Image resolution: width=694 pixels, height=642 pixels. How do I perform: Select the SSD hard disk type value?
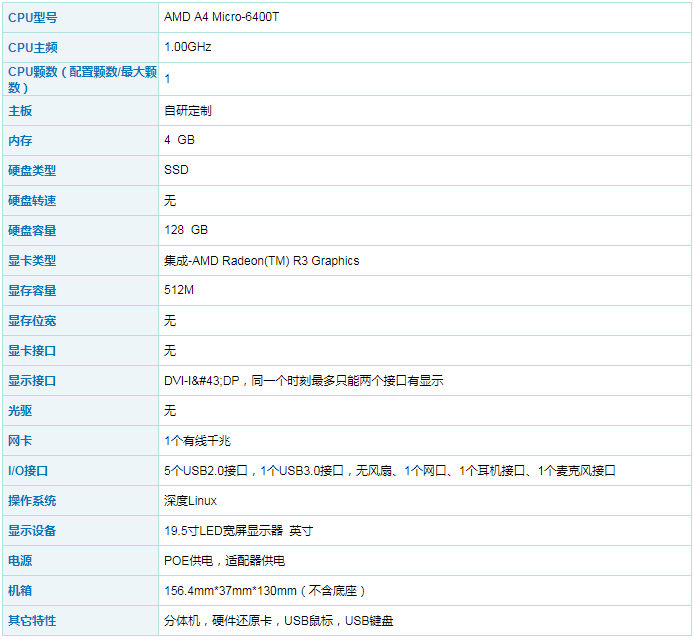click(x=176, y=170)
